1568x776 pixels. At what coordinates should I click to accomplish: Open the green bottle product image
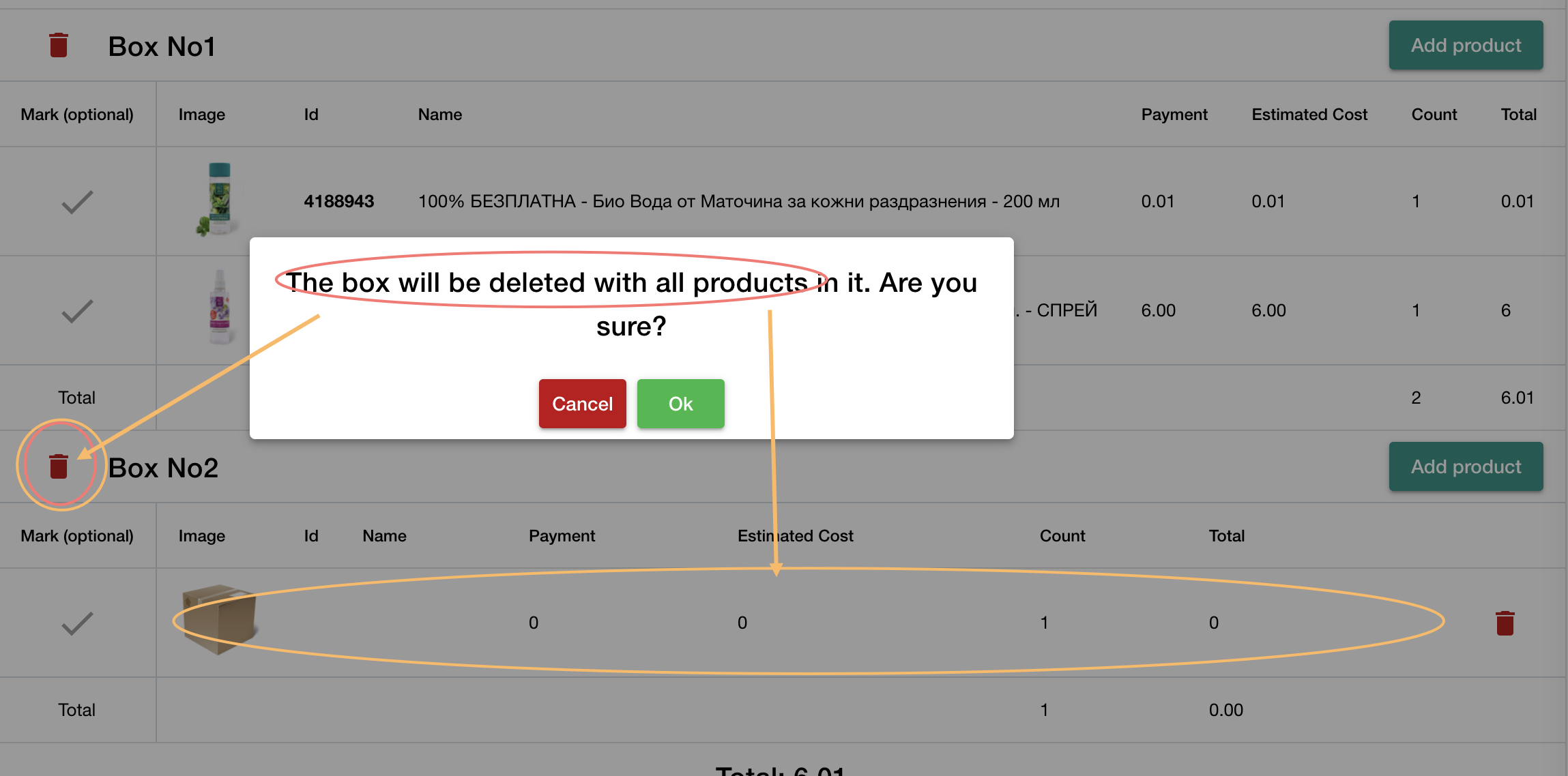pos(219,200)
